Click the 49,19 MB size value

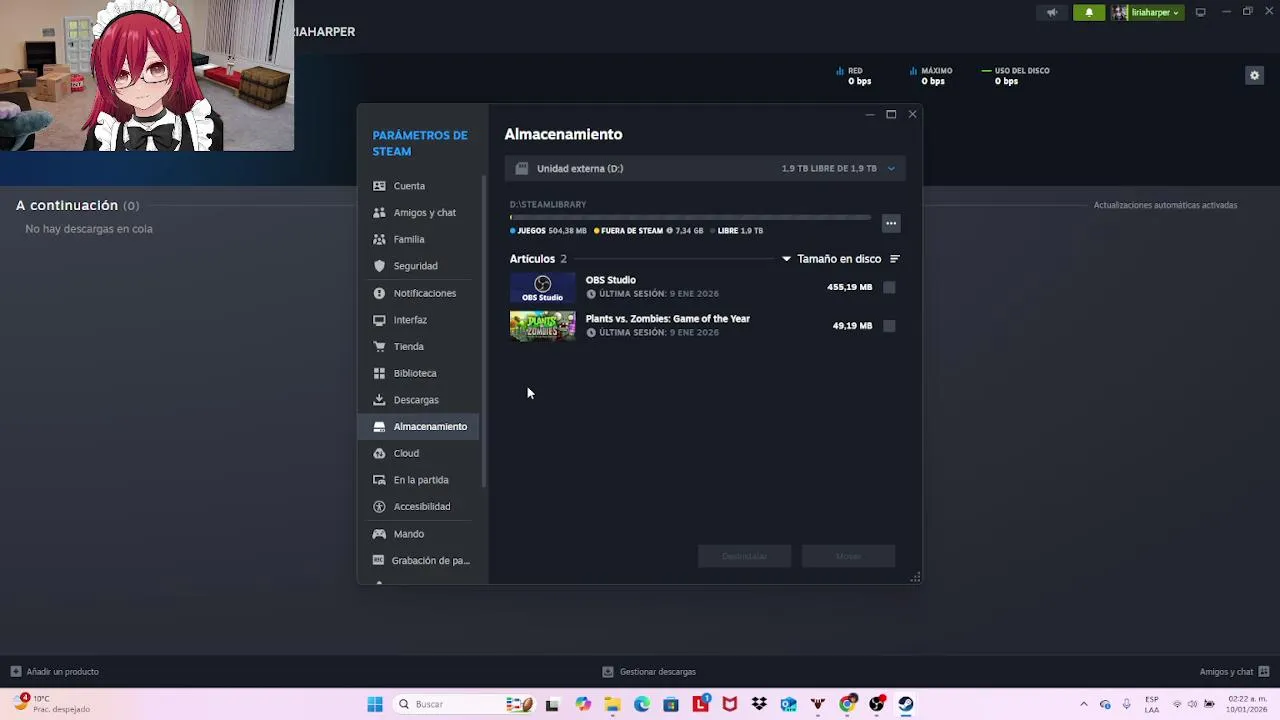tap(853, 326)
